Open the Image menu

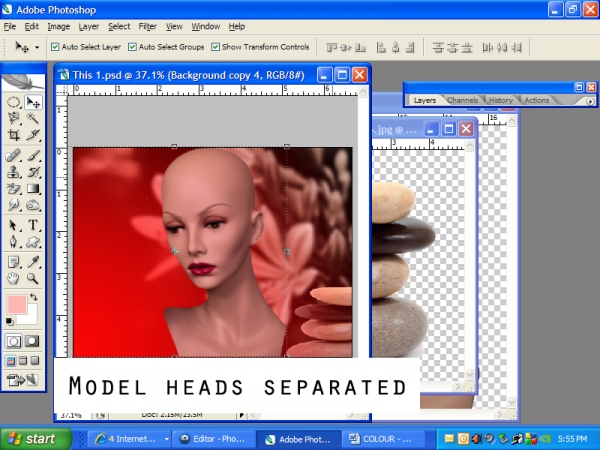[x=59, y=26]
